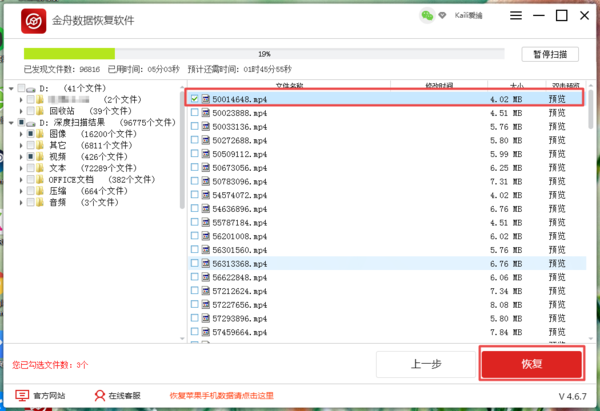Click video file icon of 50272688.mp4

[x=205, y=140]
